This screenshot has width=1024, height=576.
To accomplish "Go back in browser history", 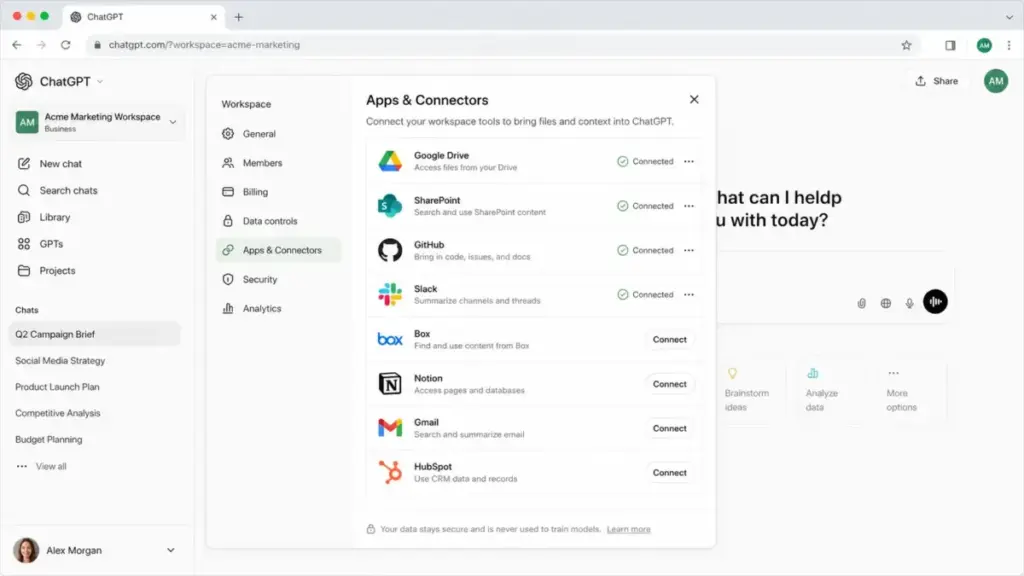I will (x=17, y=45).
